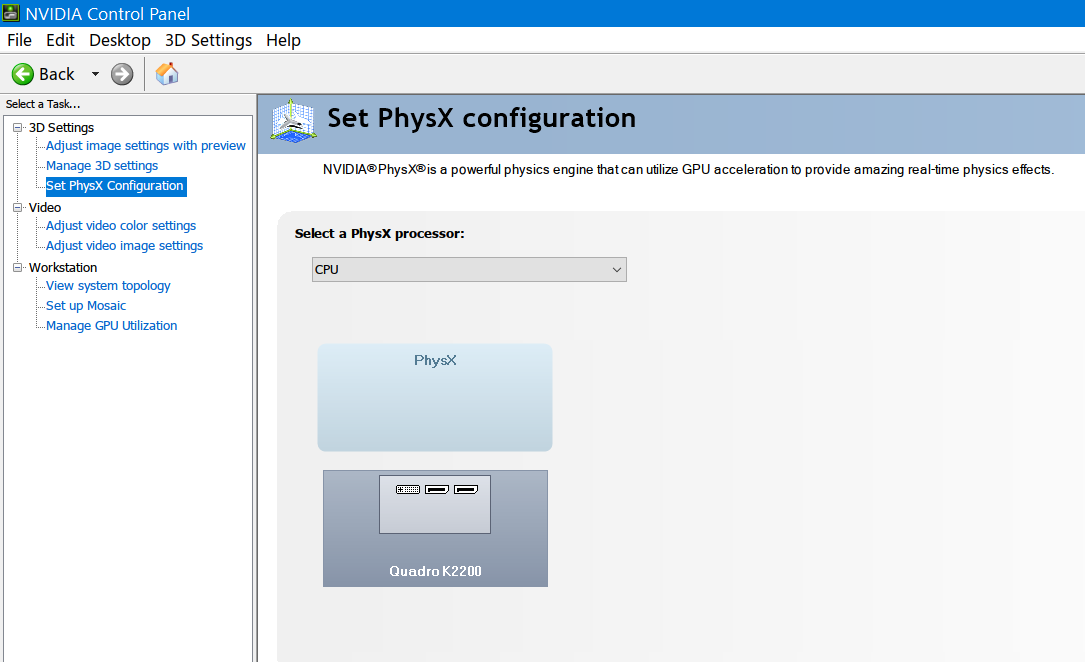Open Adjust video color settings
Viewport: 1085px width, 662px height.
click(x=121, y=226)
